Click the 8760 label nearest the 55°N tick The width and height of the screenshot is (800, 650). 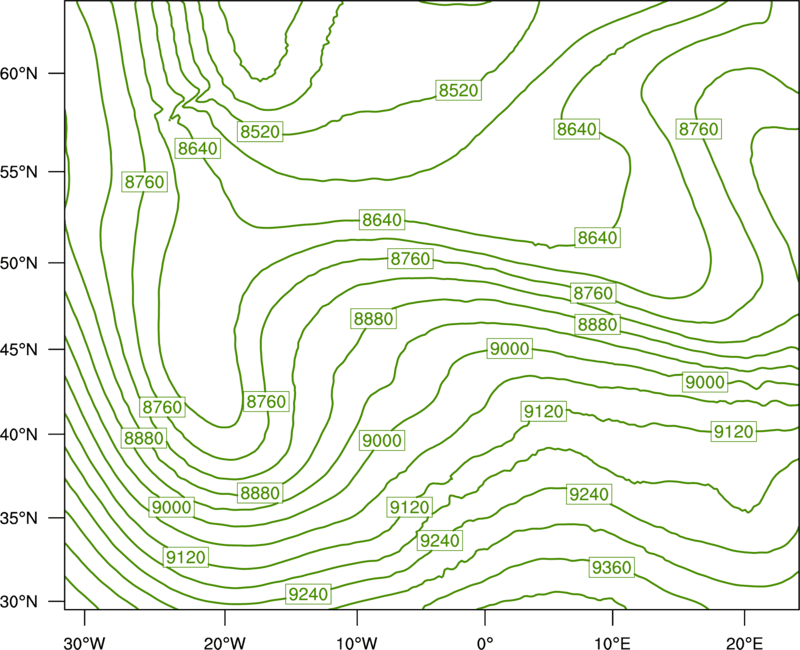point(144,182)
